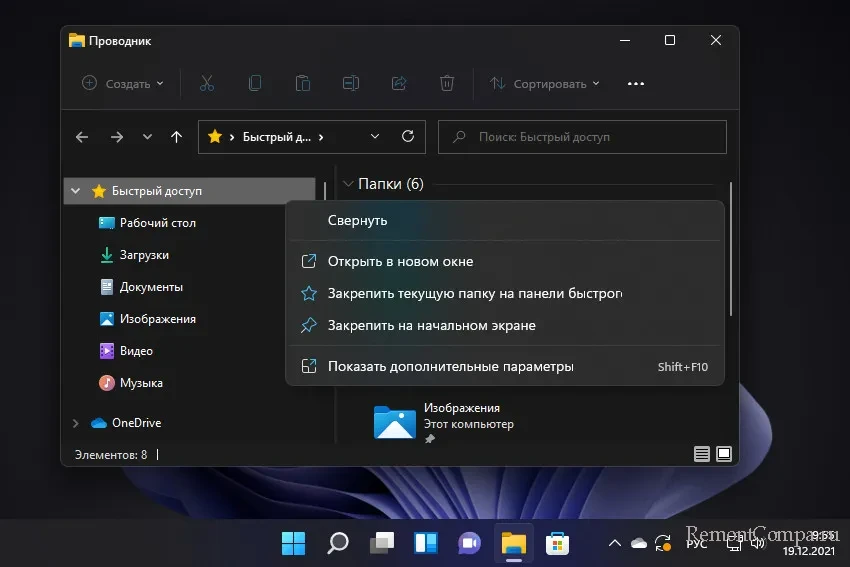The height and width of the screenshot is (567, 850).
Task: Select Закрепить на начальном экране
Action: click(x=431, y=325)
